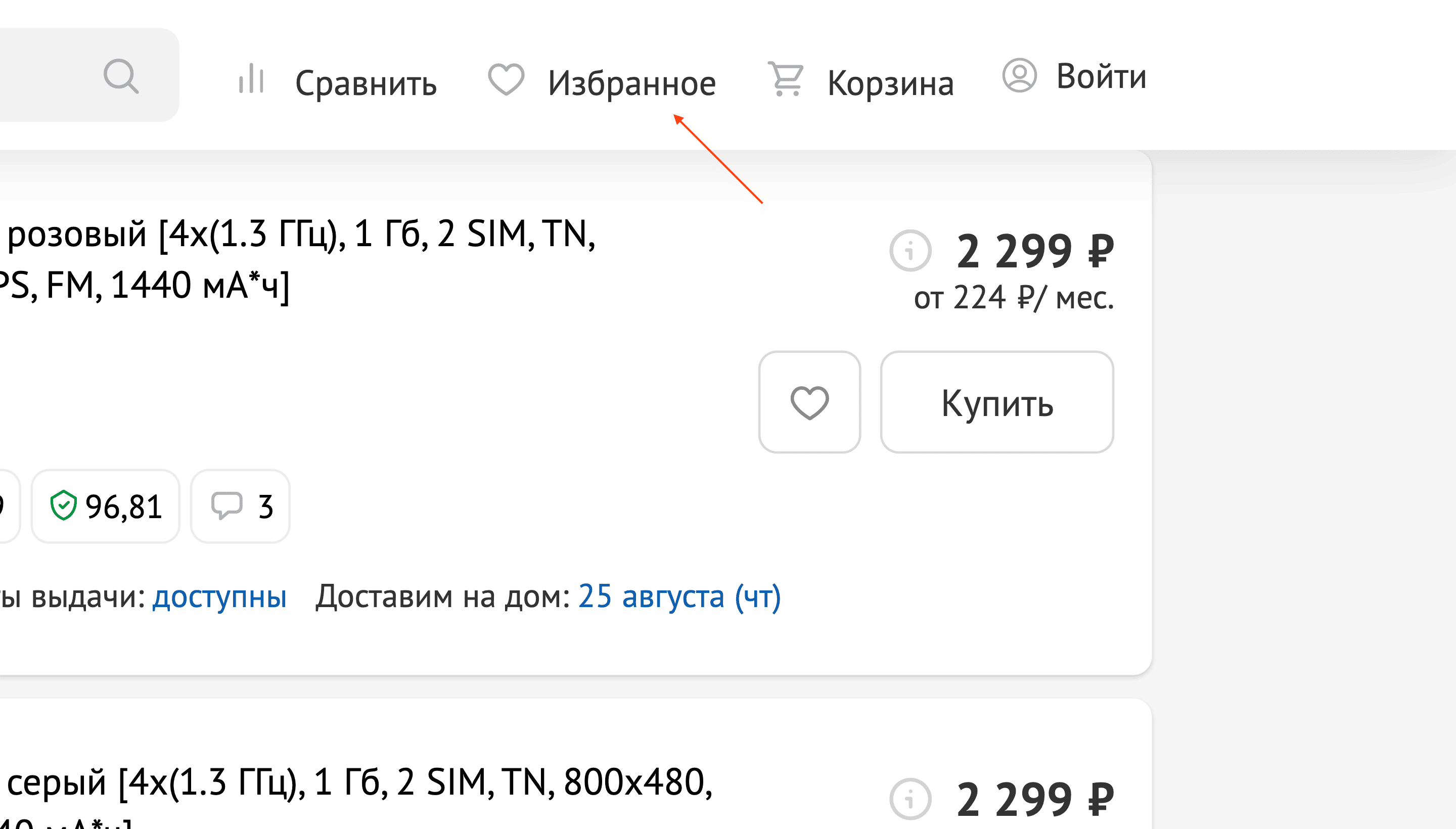Click the 25 августа (чт) delivery link
The width and height of the screenshot is (1456, 829).
coord(679,596)
